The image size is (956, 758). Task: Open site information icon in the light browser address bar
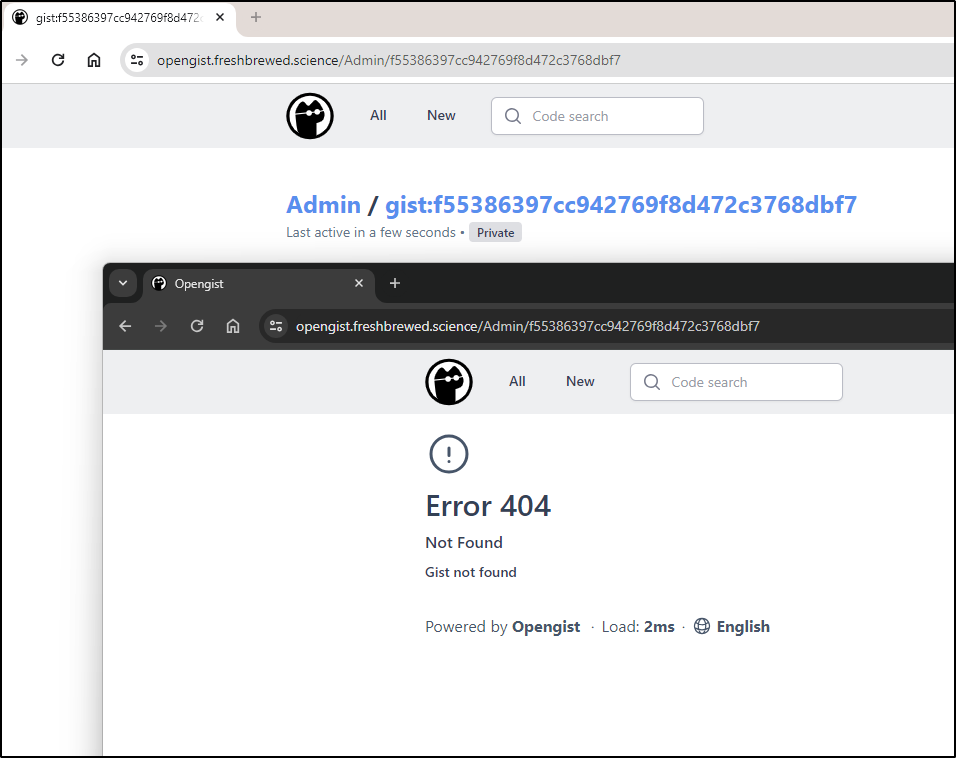coord(137,60)
